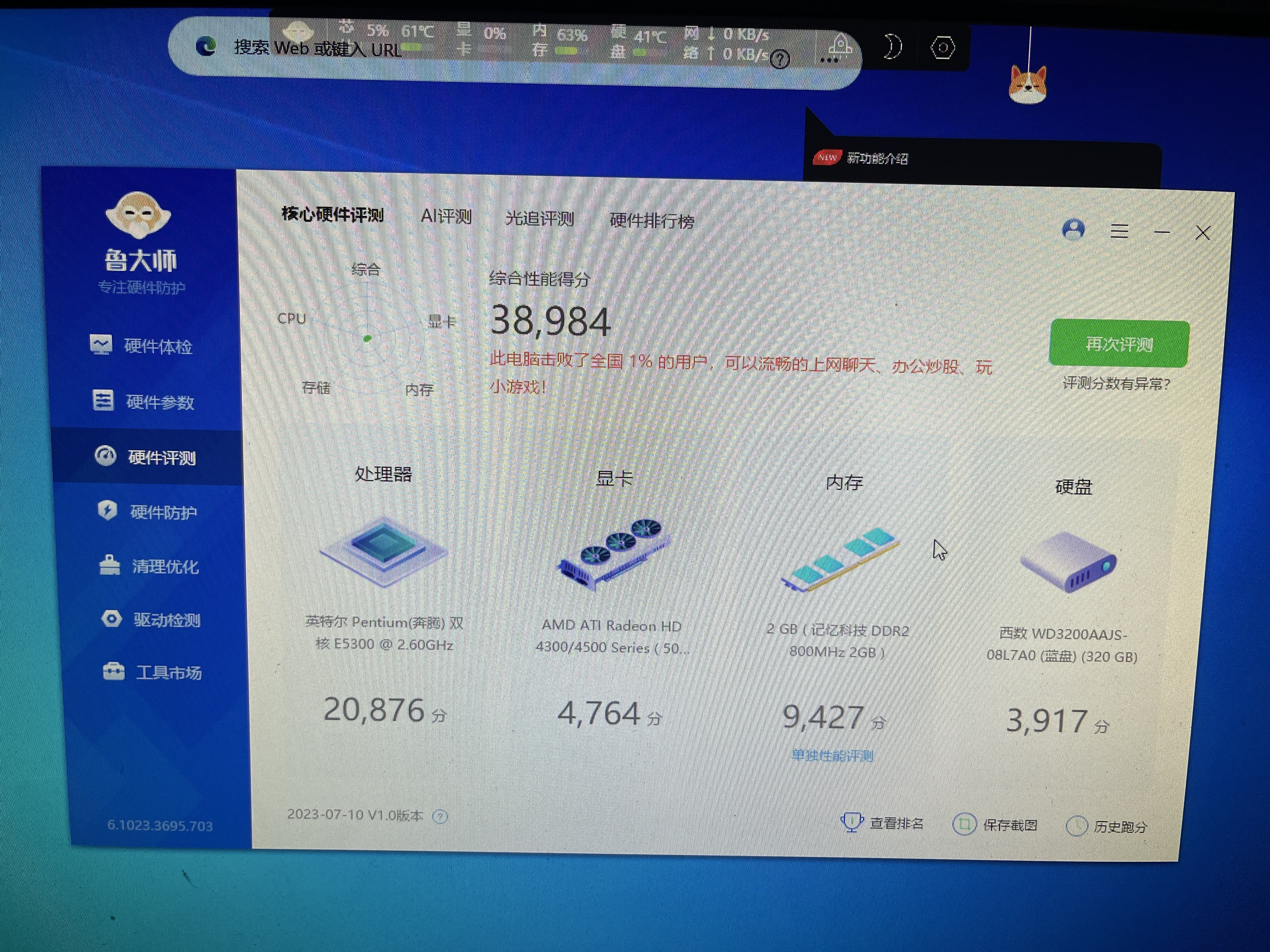Image resolution: width=1270 pixels, height=952 pixels.
Task: Open 清理优化 in the sidebar
Action: tap(149, 566)
